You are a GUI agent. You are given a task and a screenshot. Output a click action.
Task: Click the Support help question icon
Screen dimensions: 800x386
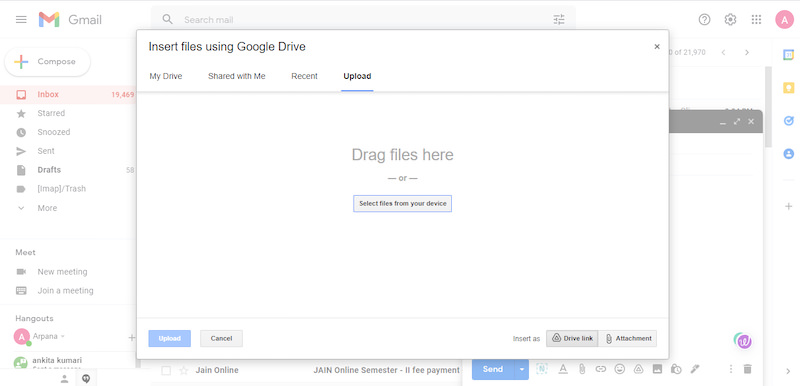coord(704,19)
